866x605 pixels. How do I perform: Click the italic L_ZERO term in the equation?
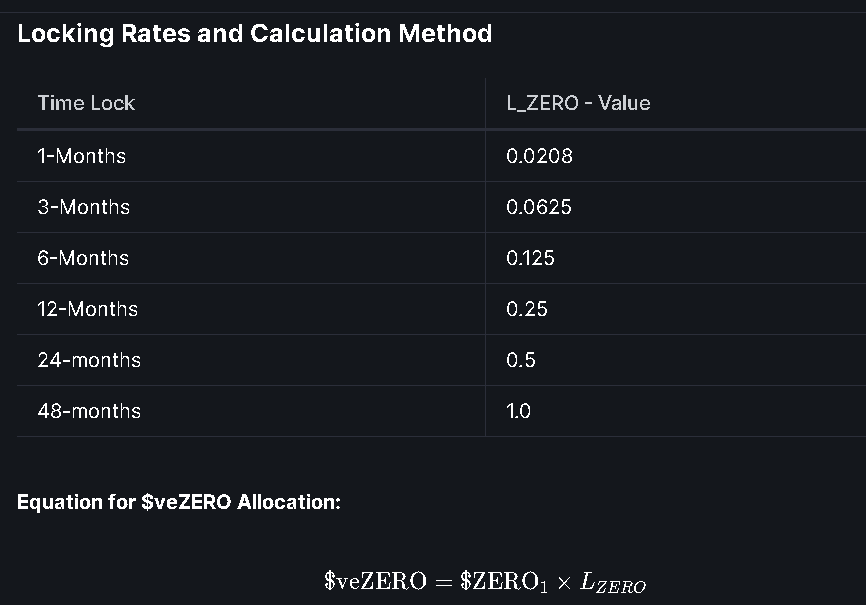click(x=613, y=583)
